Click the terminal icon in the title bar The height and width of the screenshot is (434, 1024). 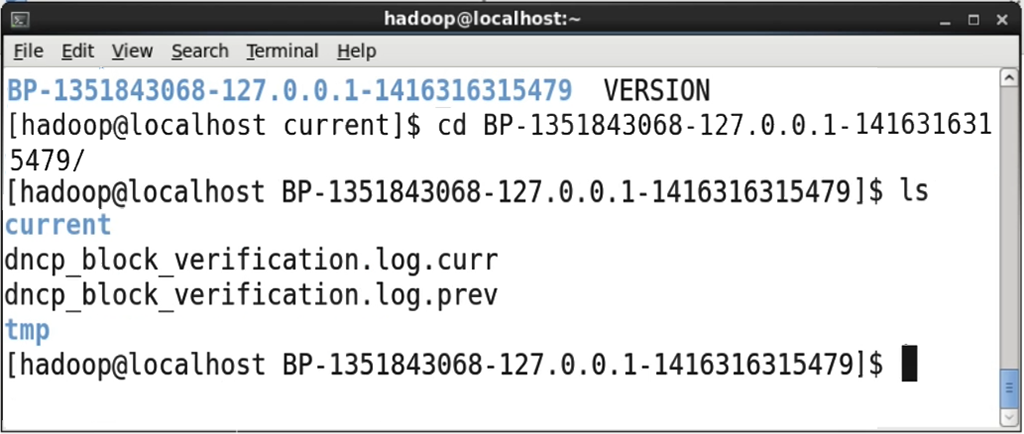pyautogui.click(x=20, y=20)
